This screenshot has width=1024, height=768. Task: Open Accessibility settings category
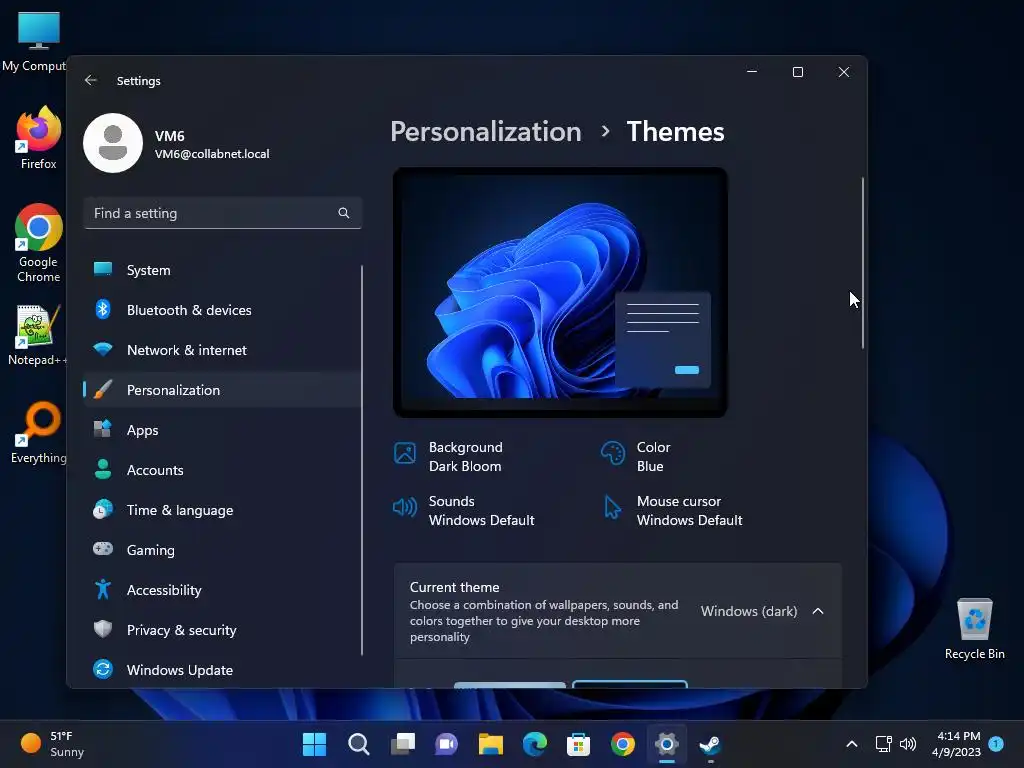point(222,590)
